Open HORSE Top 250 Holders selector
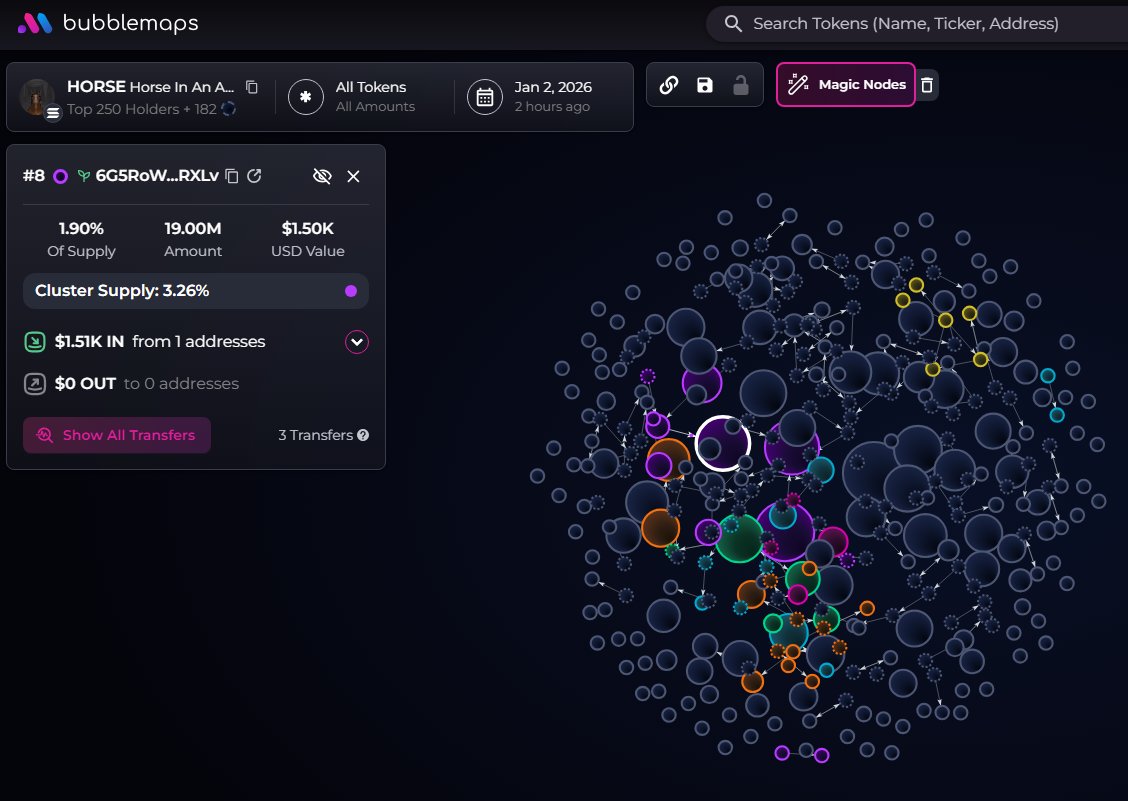The height and width of the screenshot is (801, 1128). [140, 97]
